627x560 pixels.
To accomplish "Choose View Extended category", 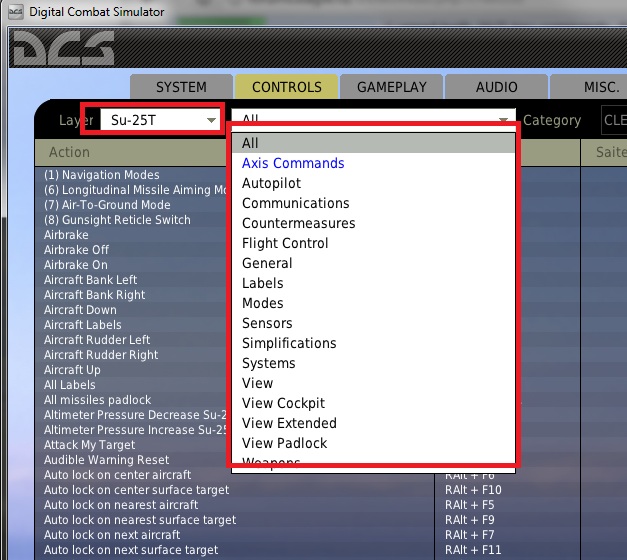I will pyautogui.click(x=373, y=423).
